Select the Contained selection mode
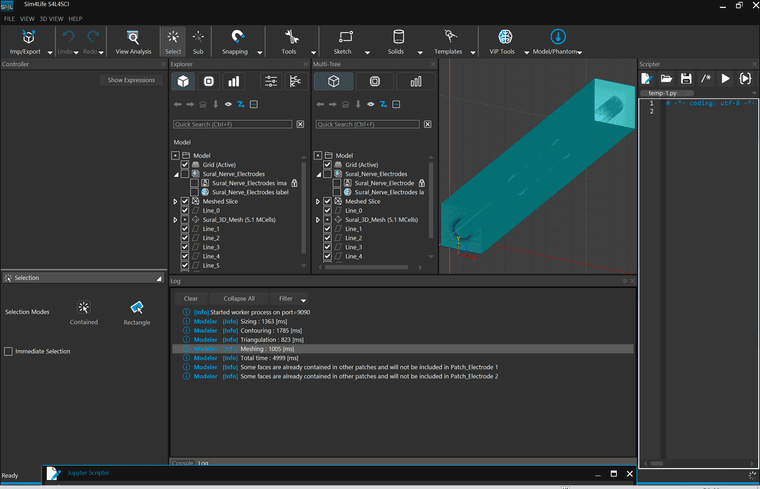Screen dimensions: 760x489 tap(83, 313)
